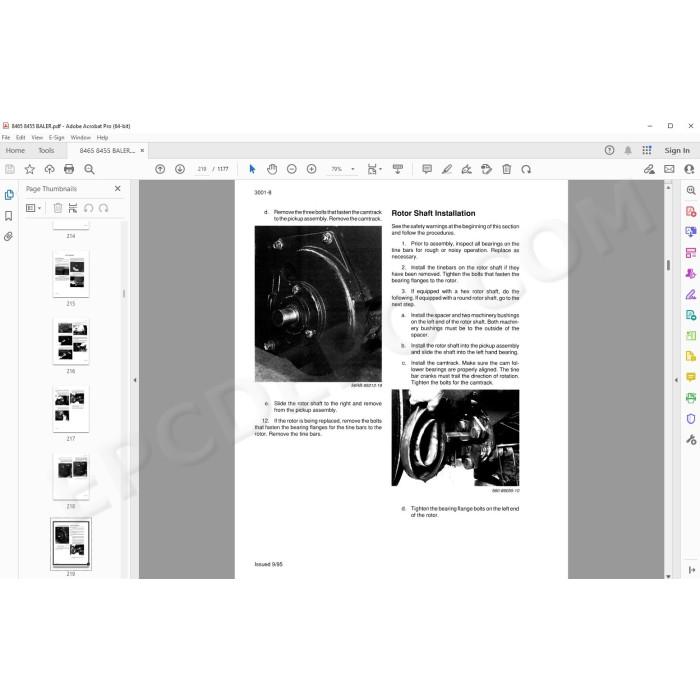
Task: Click the page number input field
Action: click(202, 169)
